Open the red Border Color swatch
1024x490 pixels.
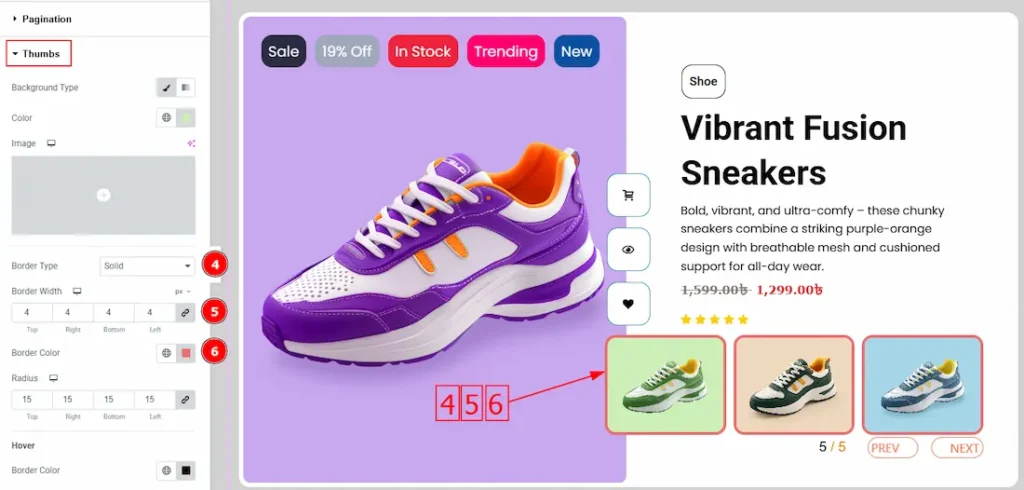[186, 353]
